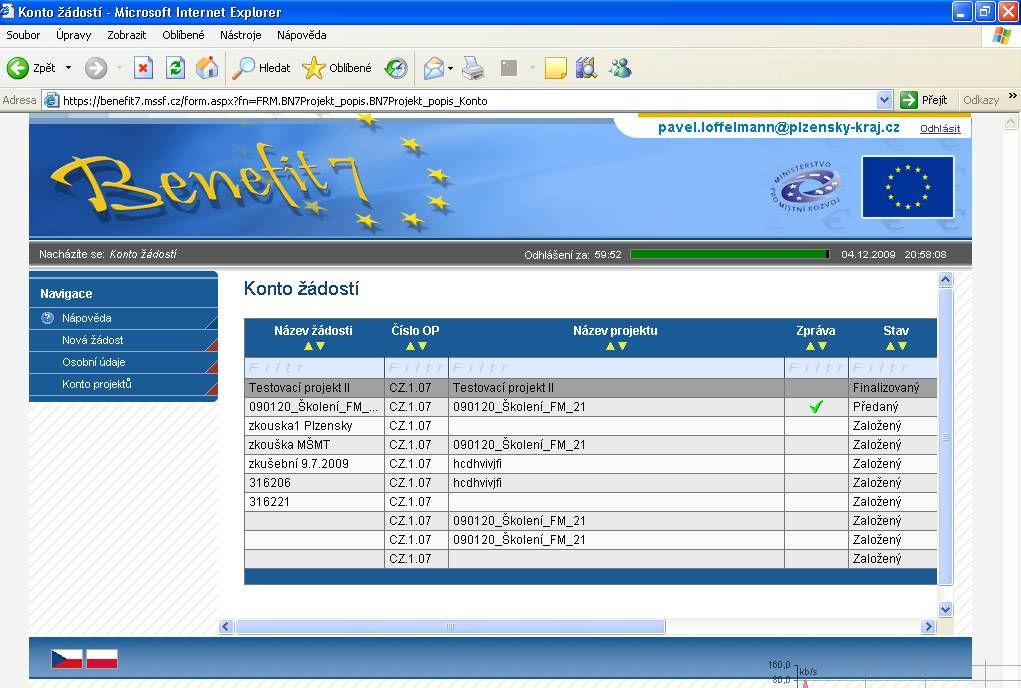Open the Nápověda menu in menu bar
This screenshot has width=1021, height=688.
(301, 35)
